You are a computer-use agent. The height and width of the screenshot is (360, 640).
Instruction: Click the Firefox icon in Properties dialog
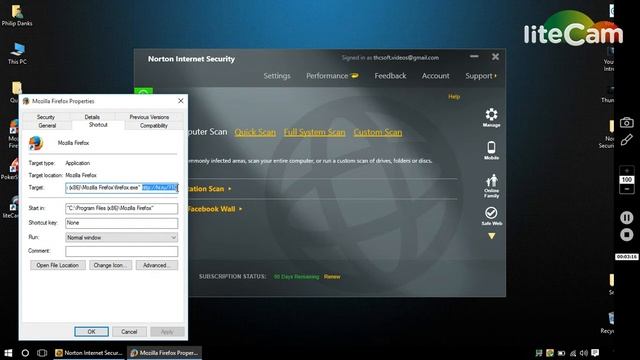pyautogui.click(x=36, y=143)
